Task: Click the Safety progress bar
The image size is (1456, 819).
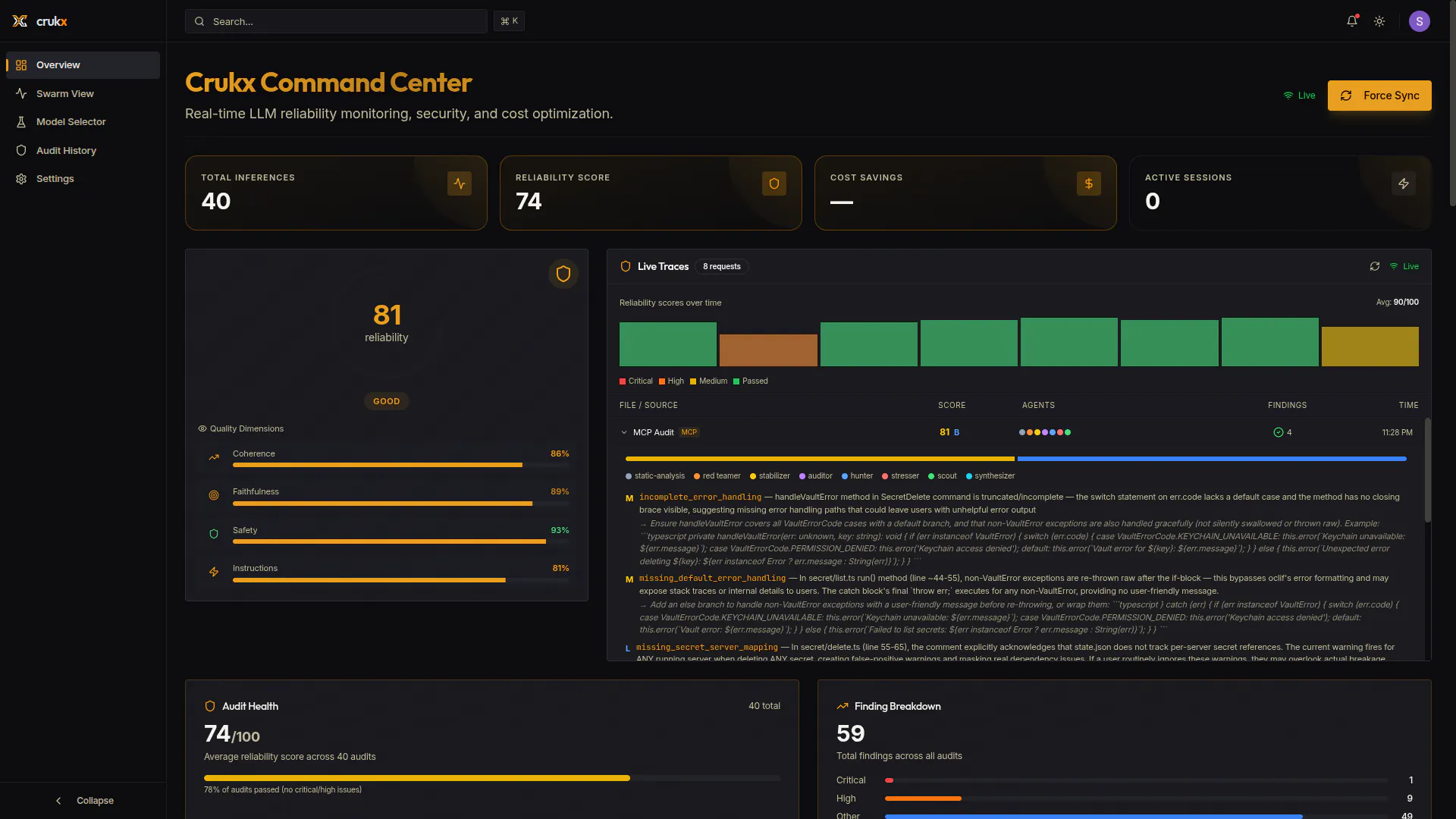Action: (400, 541)
